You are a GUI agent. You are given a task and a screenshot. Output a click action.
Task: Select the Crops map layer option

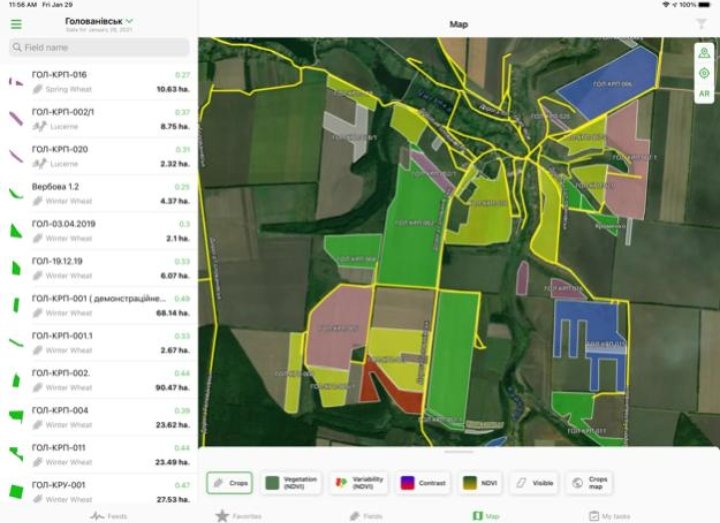[589, 483]
